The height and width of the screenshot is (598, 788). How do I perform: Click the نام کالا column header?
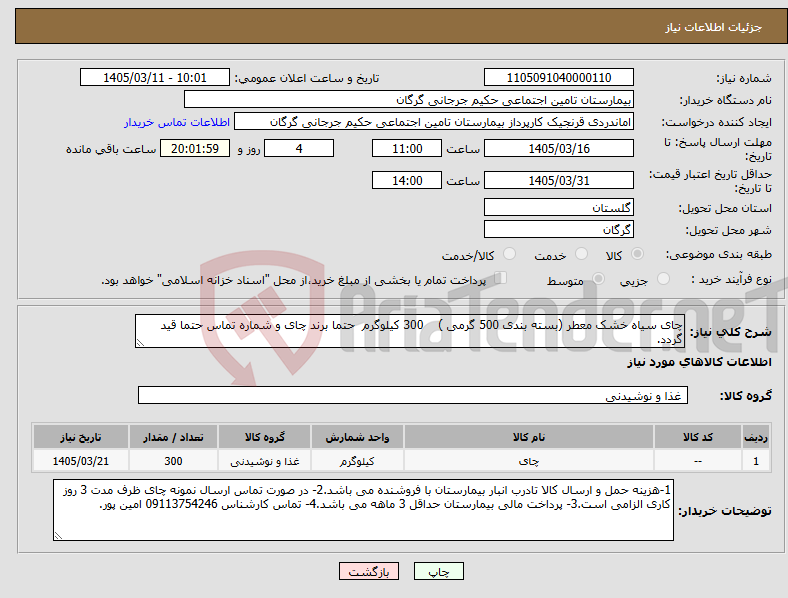(x=529, y=437)
